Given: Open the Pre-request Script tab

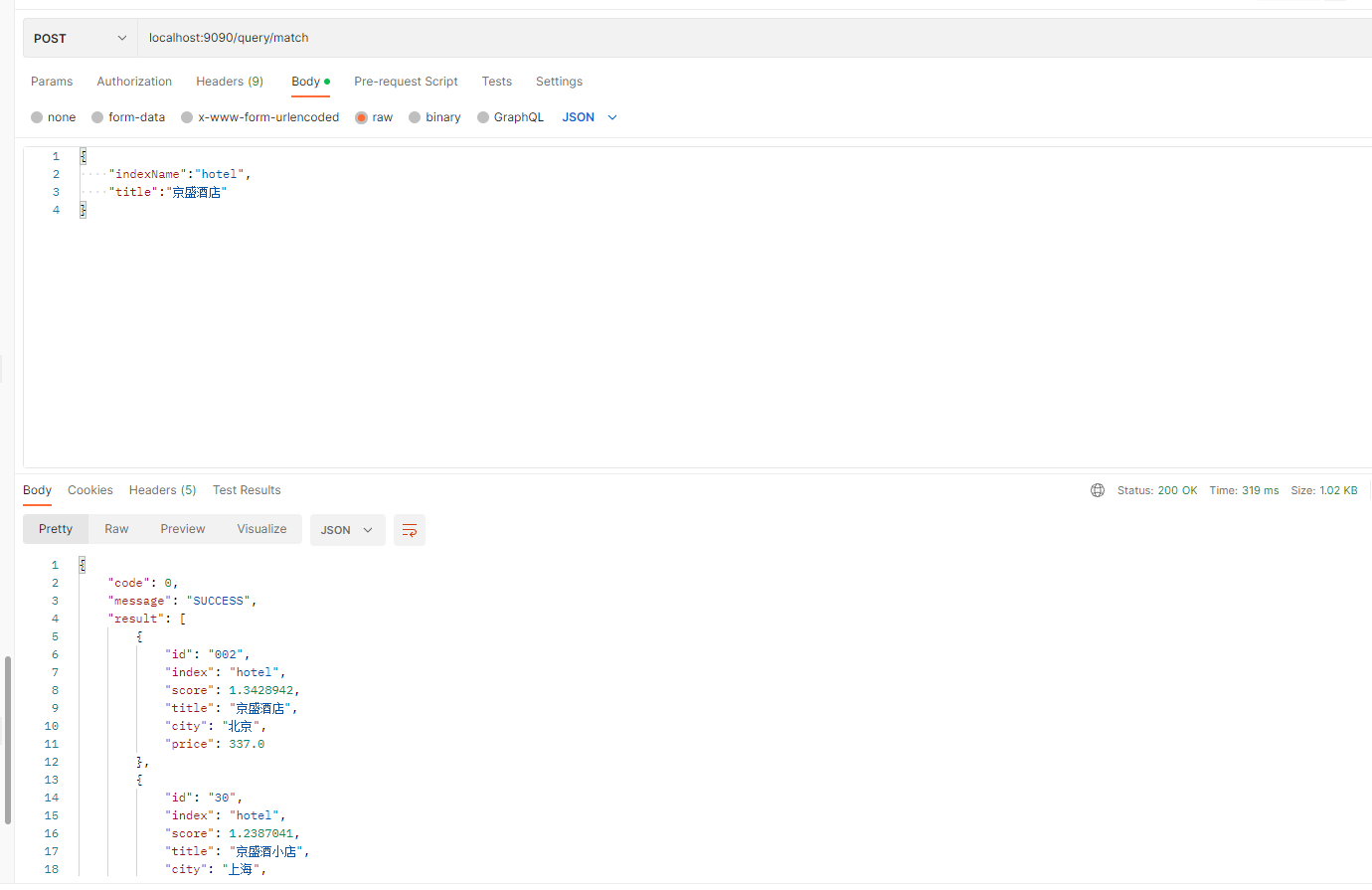Looking at the screenshot, I should coord(406,82).
